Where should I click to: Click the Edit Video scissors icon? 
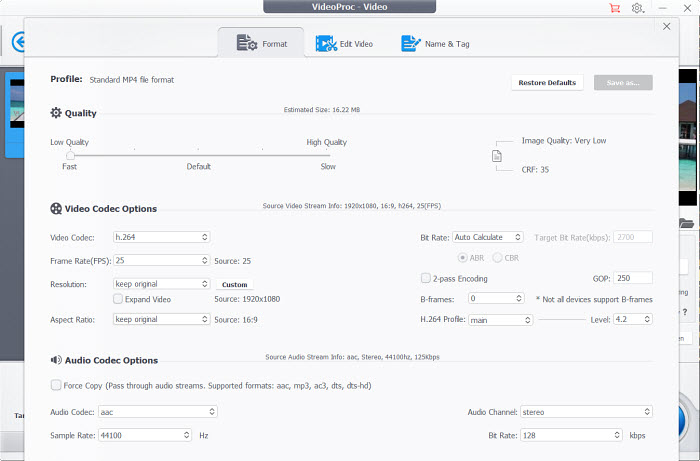[x=326, y=44]
